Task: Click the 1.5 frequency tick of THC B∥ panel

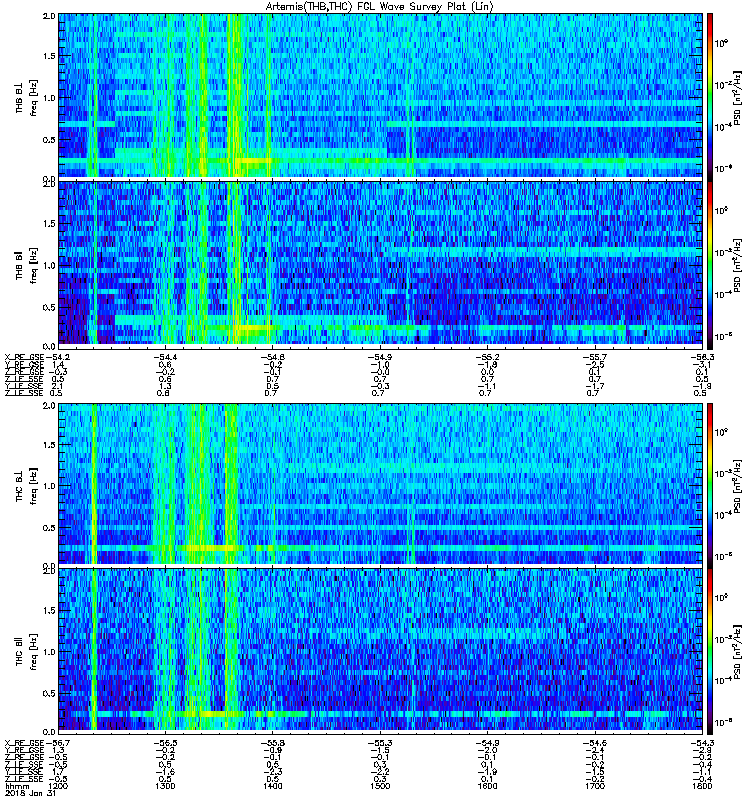Action: pyautogui.click(x=49, y=610)
